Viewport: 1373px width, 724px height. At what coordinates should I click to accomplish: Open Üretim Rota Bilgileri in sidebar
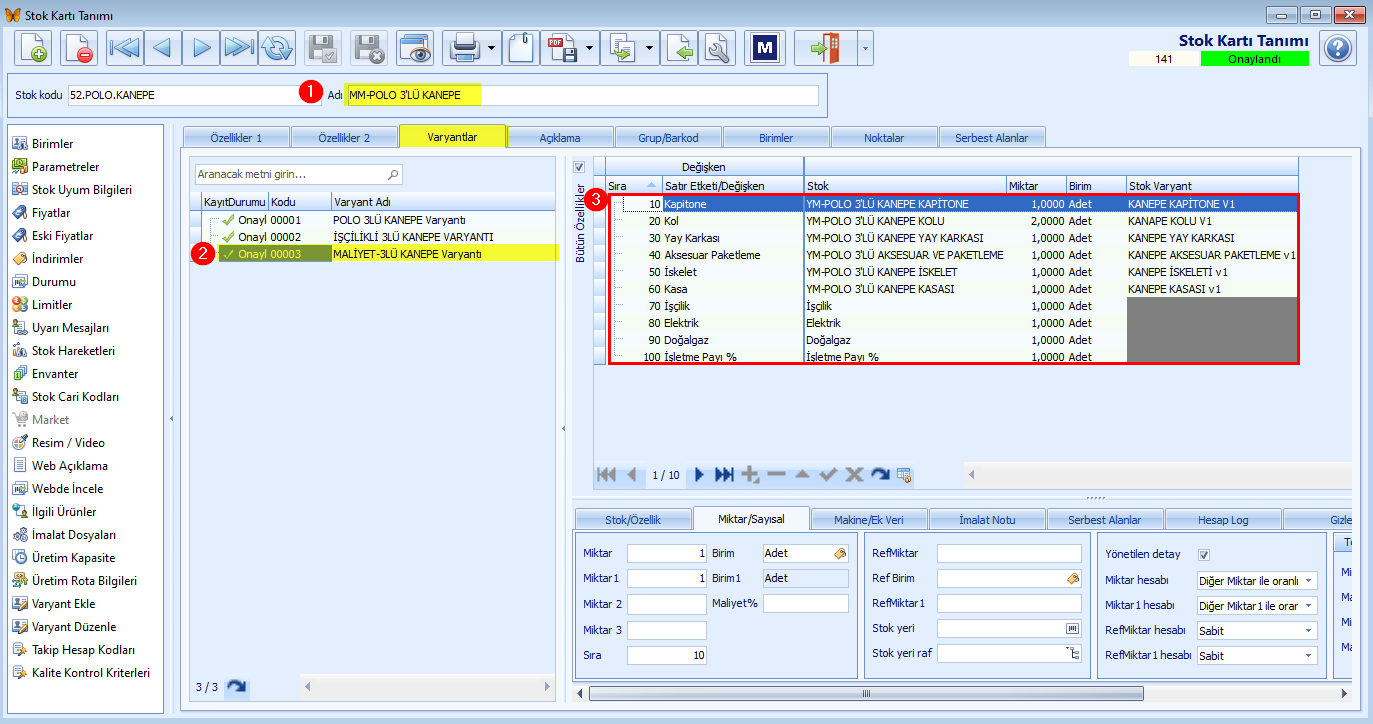pos(84,581)
